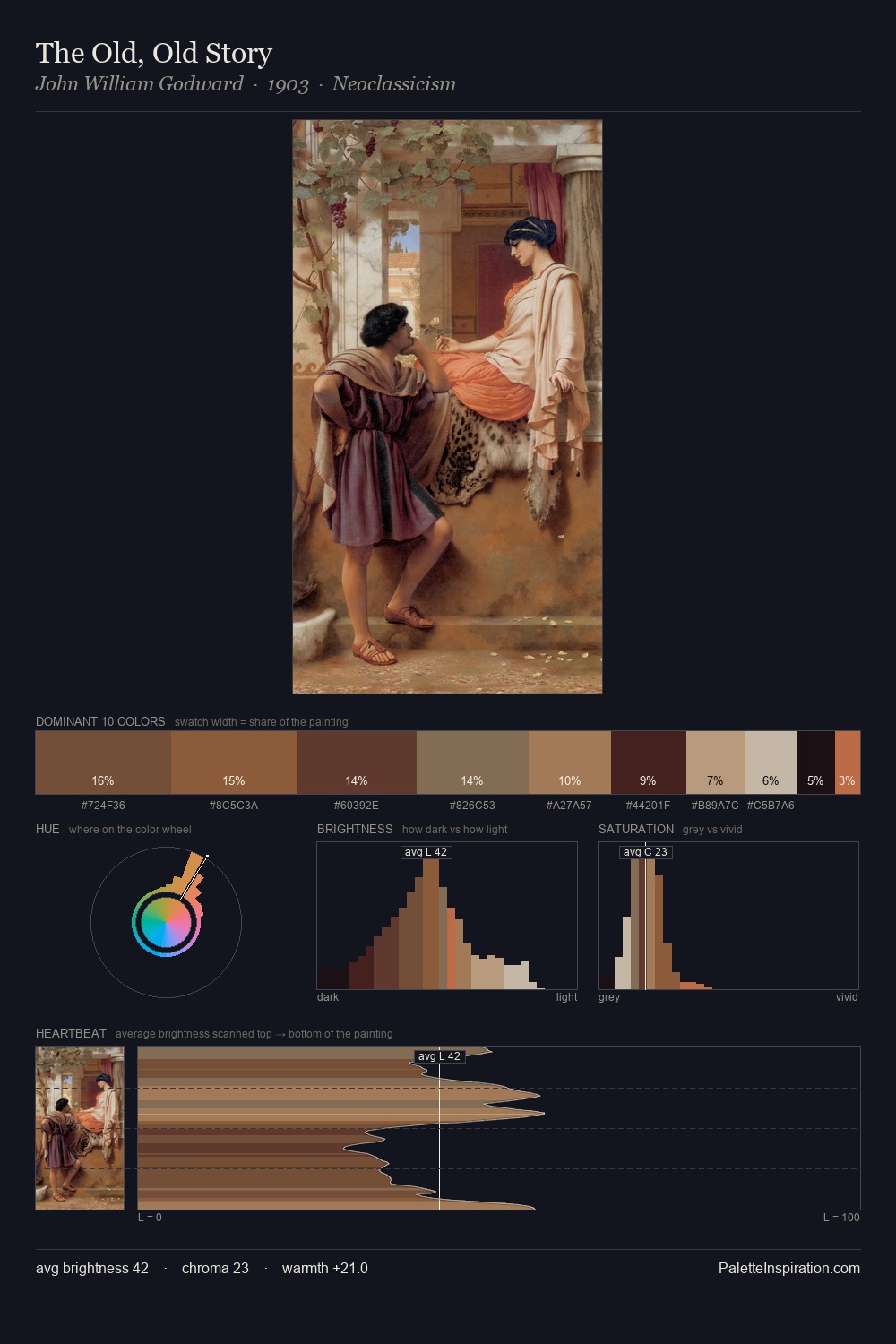
Task: Click the "light" axis label
Action: point(566,997)
